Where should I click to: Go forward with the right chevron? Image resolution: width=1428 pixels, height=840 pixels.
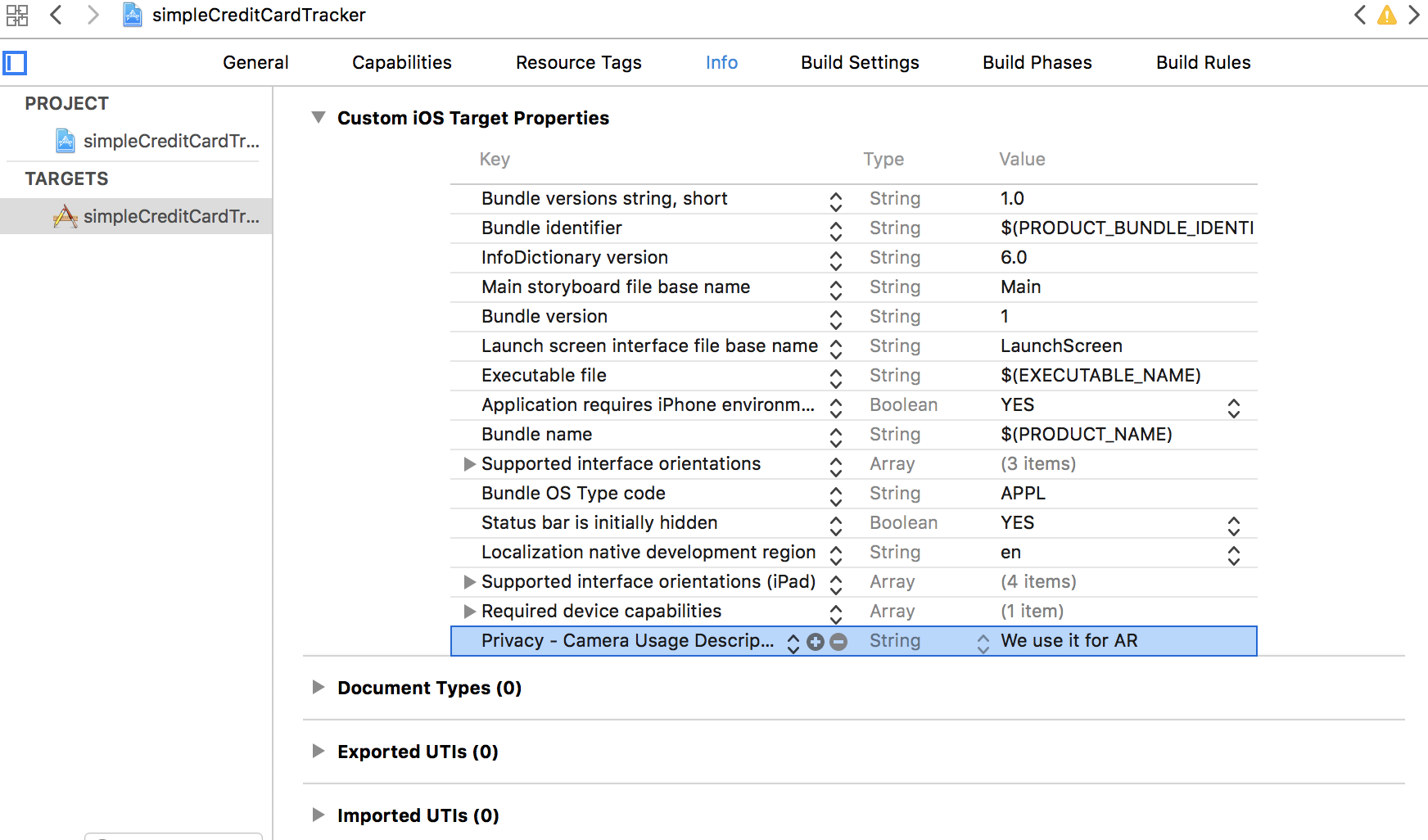click(x=93, y=15)
